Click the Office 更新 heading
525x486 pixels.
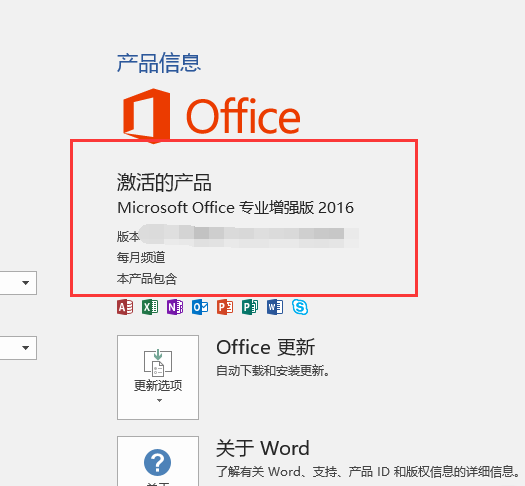pyautogui.click(x=266, y=347)
